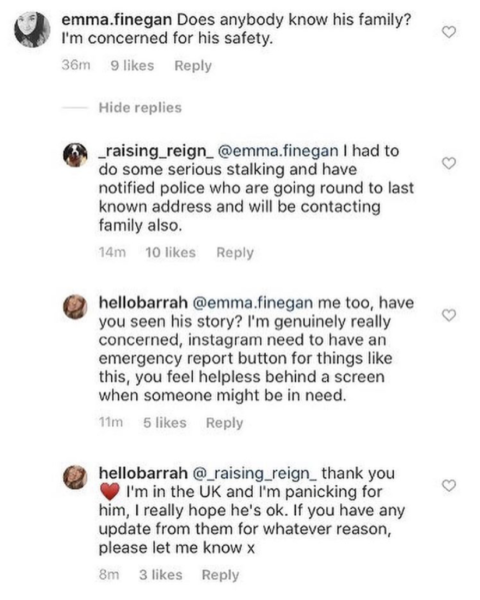Reply to emma.finegan's comment
This screenshot has width=480, height=600.
point(193,66)
